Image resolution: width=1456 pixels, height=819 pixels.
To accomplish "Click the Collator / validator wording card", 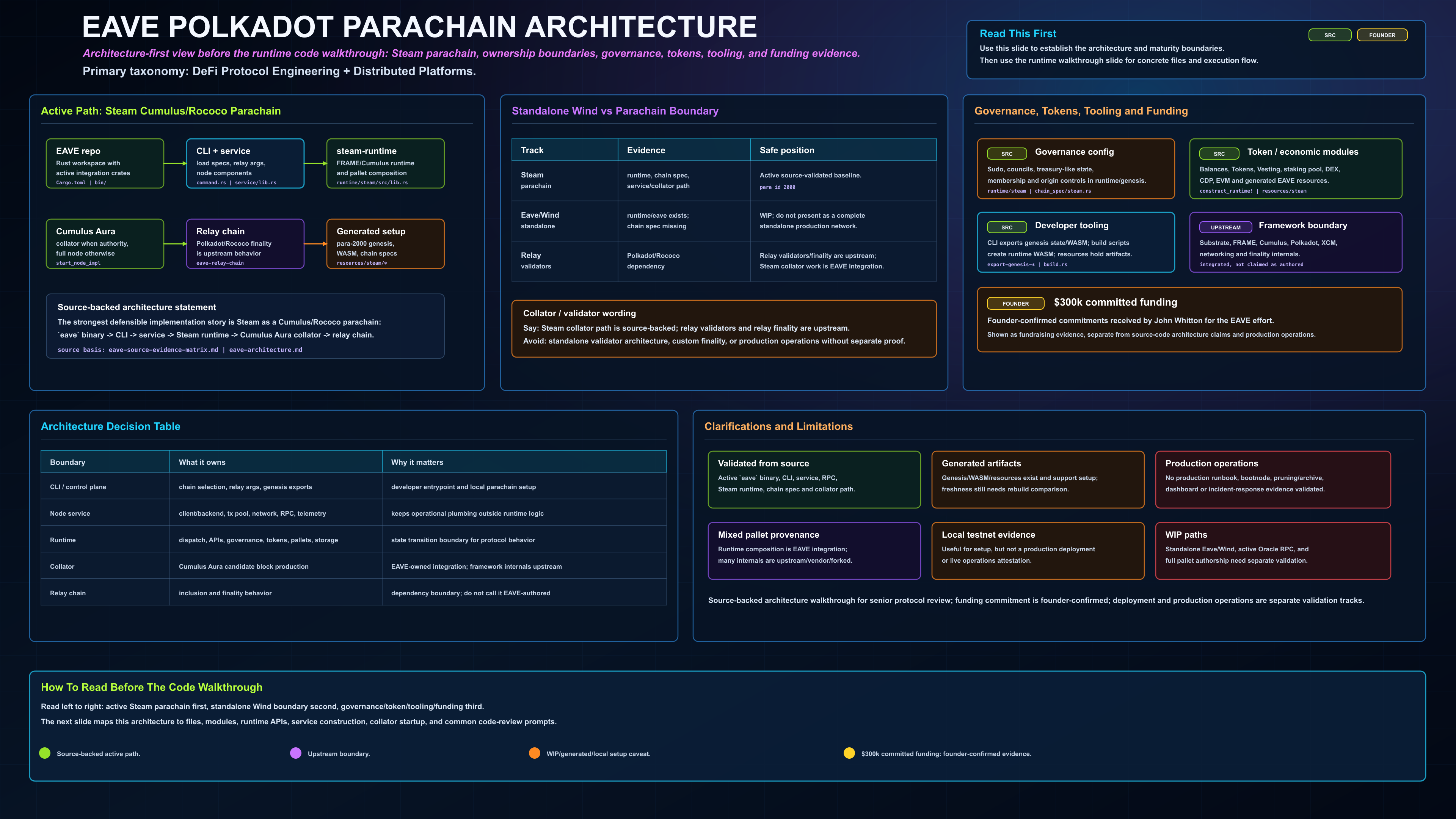I will (724, 328).
